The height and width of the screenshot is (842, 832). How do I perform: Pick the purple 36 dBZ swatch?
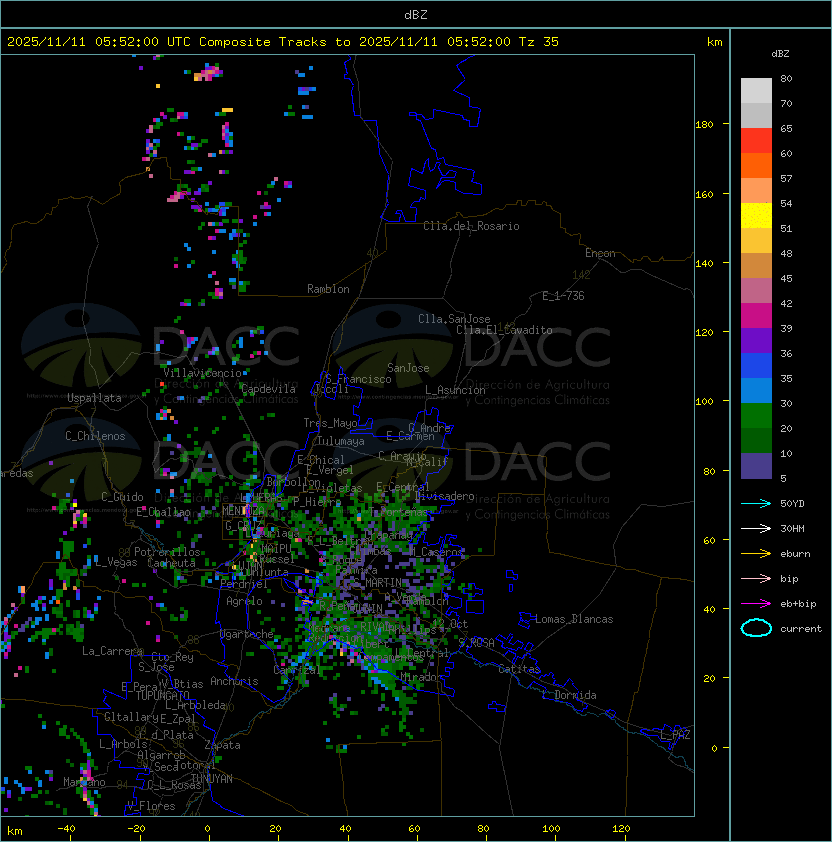pos(756,340)
